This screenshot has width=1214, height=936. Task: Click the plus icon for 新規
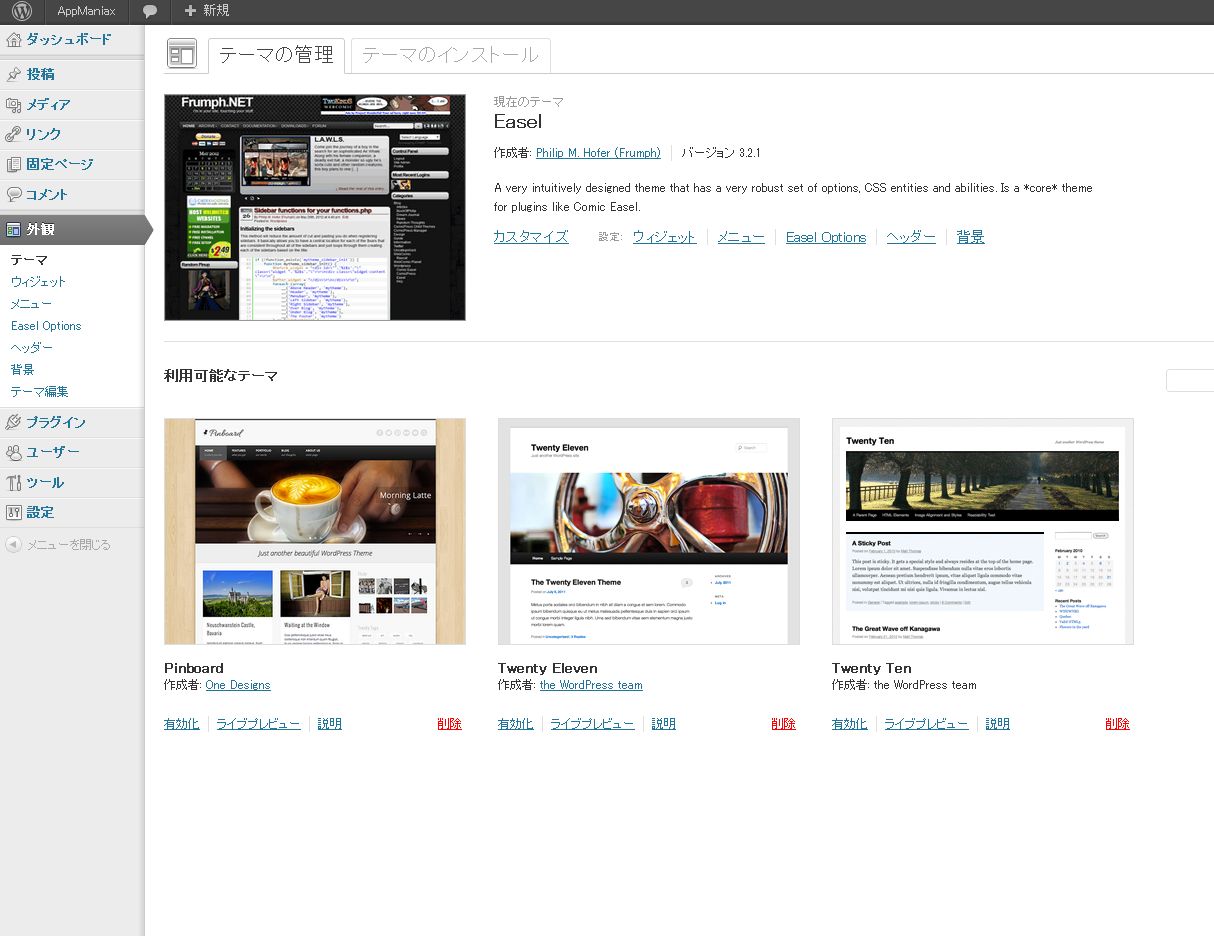coord(190,11)
